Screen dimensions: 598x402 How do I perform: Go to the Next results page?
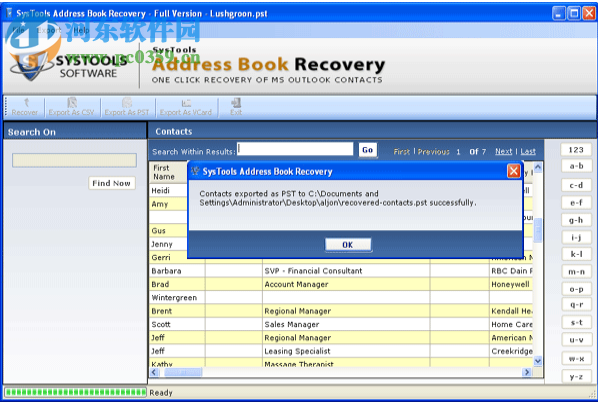point(503,151)
